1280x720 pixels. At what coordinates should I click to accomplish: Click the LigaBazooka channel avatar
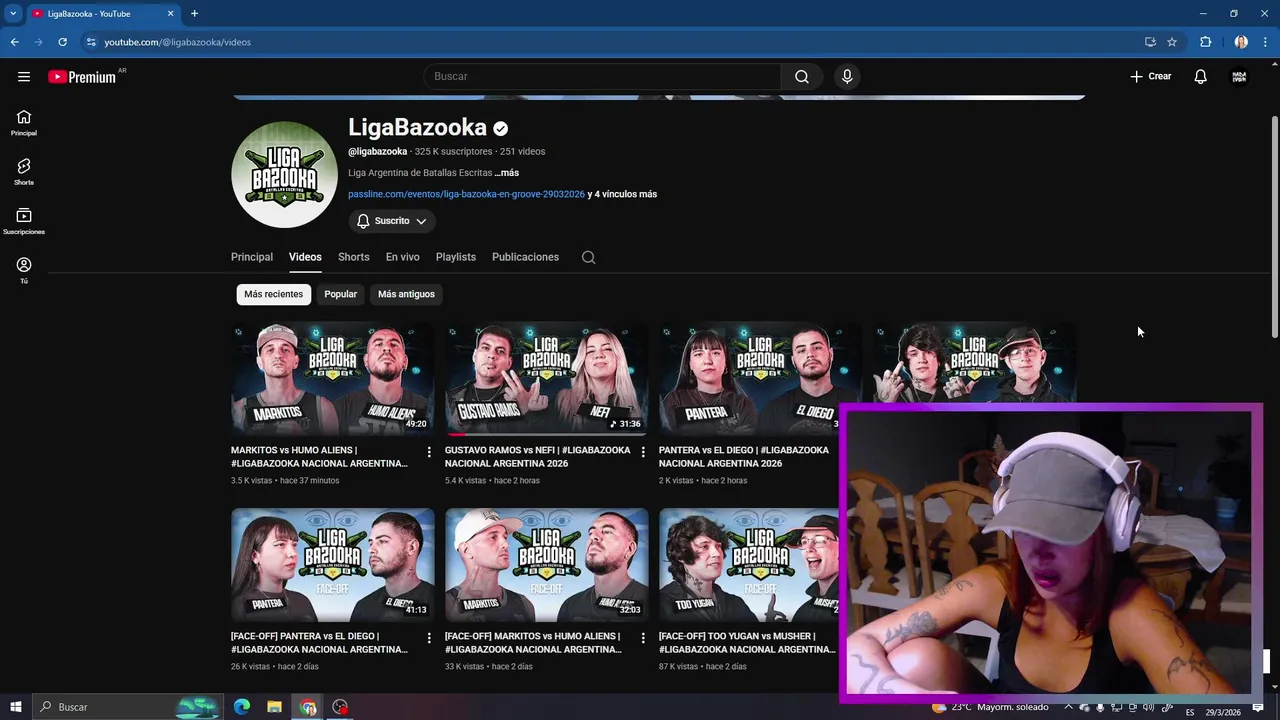click(x=284, y=175)
